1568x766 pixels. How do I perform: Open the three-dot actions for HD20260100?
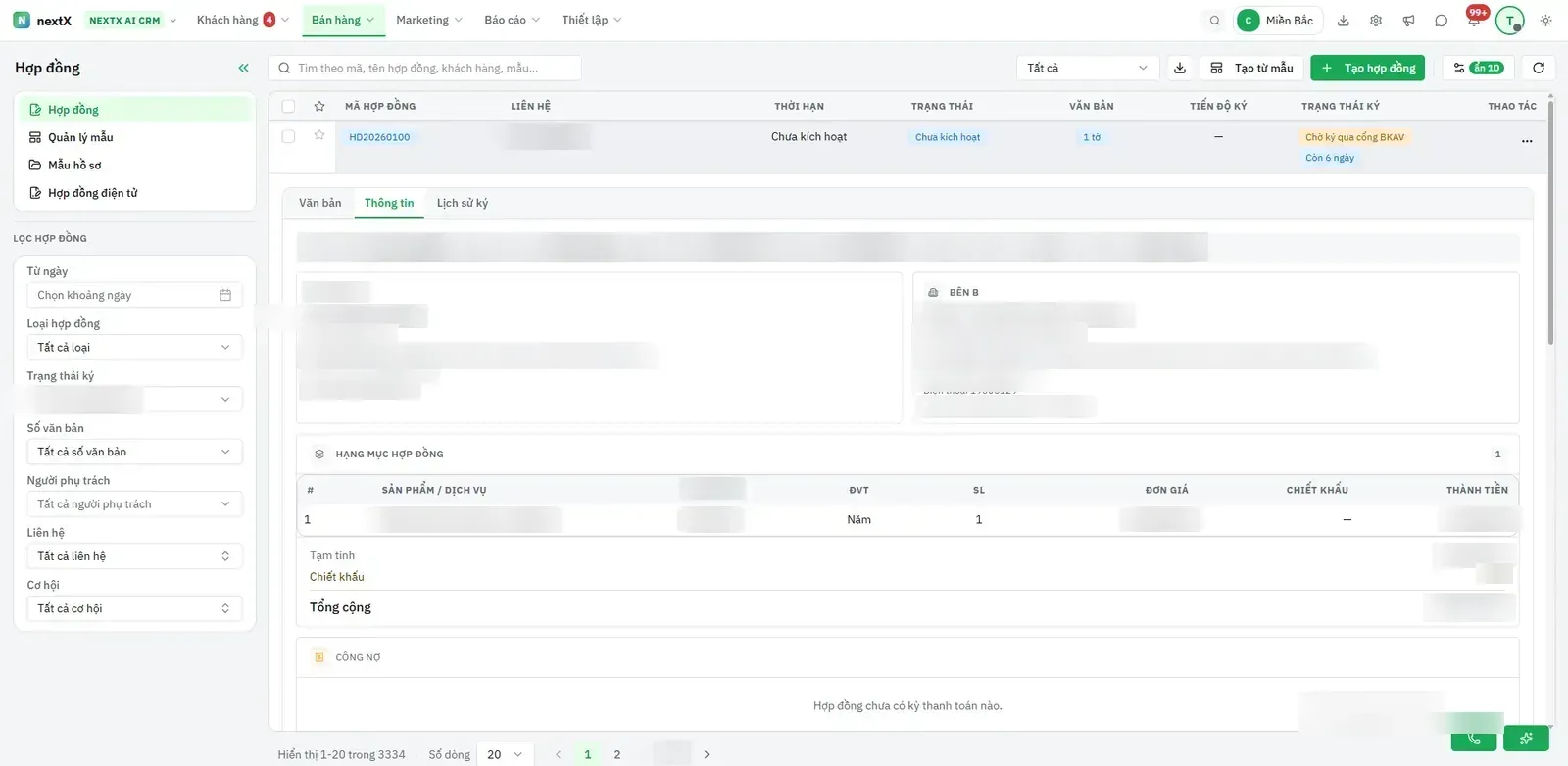pyautogui.click(x=1527, y=141)
